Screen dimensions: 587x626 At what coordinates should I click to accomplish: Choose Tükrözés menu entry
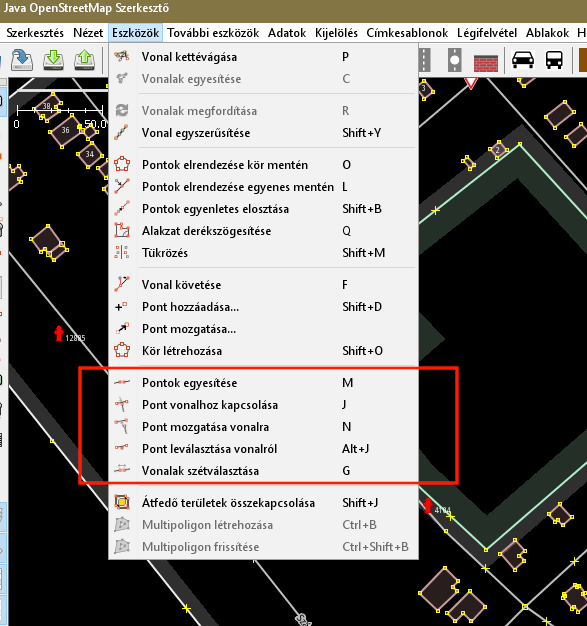pyautogui.click(x=264, y=252)
